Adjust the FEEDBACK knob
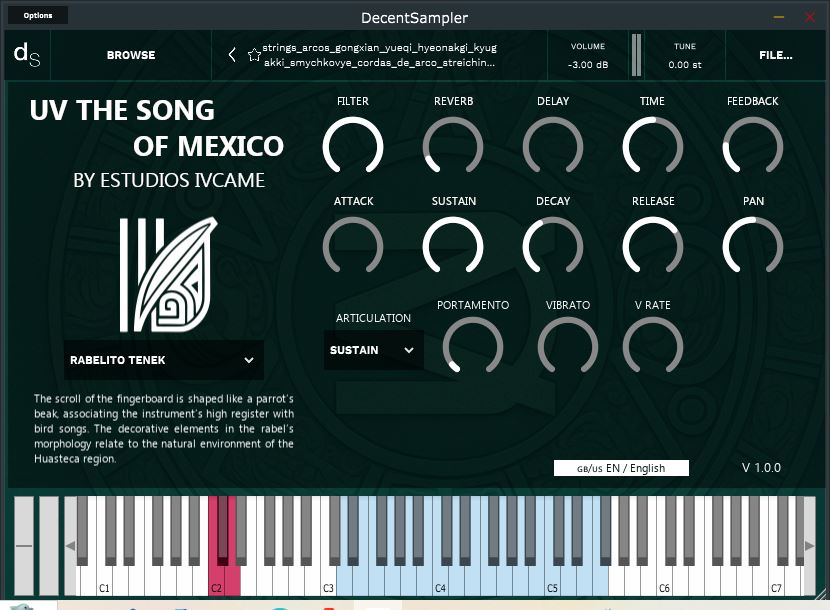 click(753, 147)
